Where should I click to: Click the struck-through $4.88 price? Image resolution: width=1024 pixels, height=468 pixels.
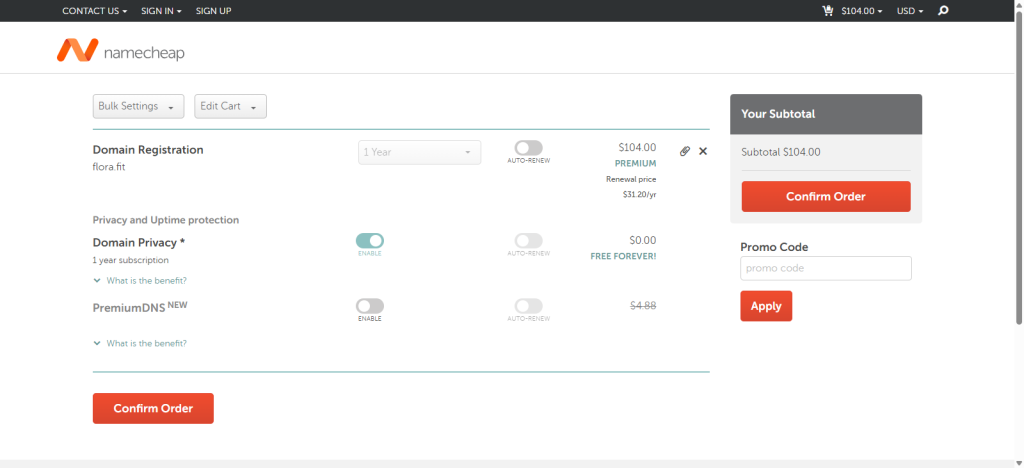tap(643, 305)
